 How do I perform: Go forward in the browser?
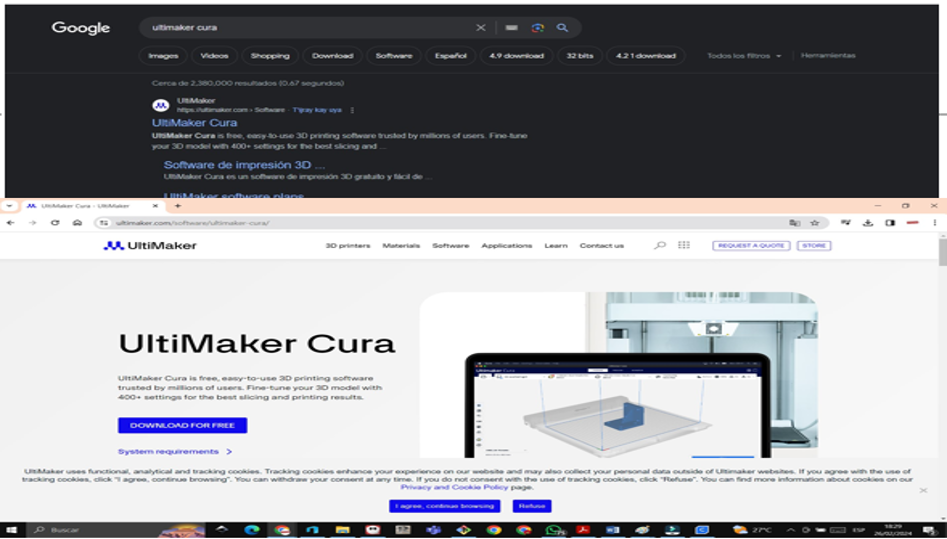pyautogui.click(x=33, y=223)
